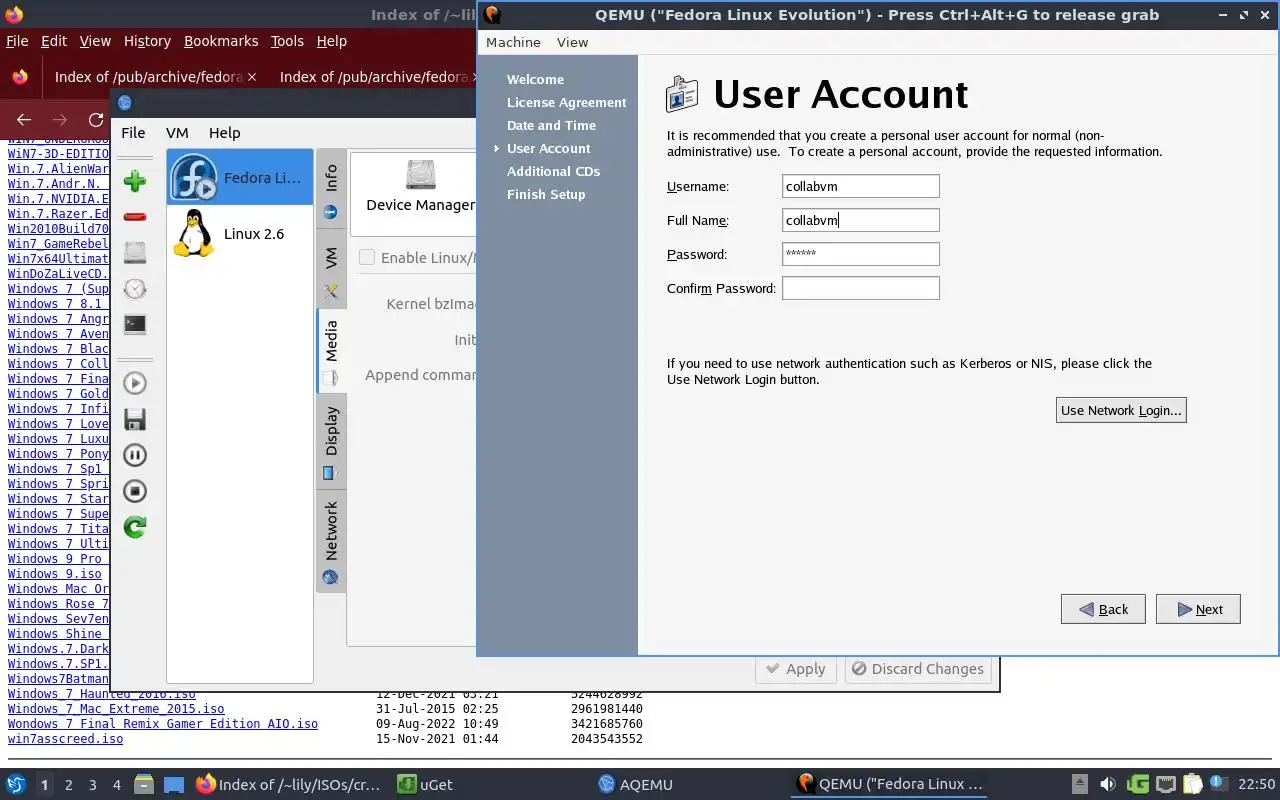This screenshot has width=1280, height=800.
Task: Click the floppy save VM icon in AQEMU
Action: 135,419
